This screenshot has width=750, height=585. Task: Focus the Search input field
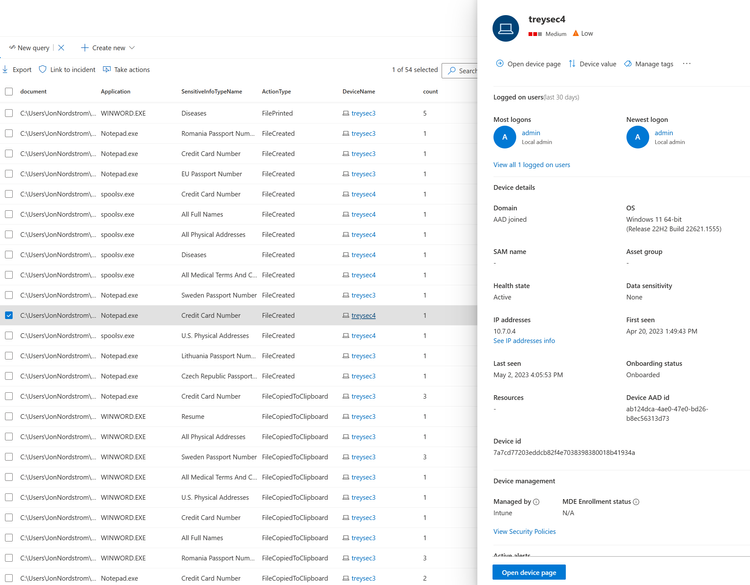(x=460, y=71)
